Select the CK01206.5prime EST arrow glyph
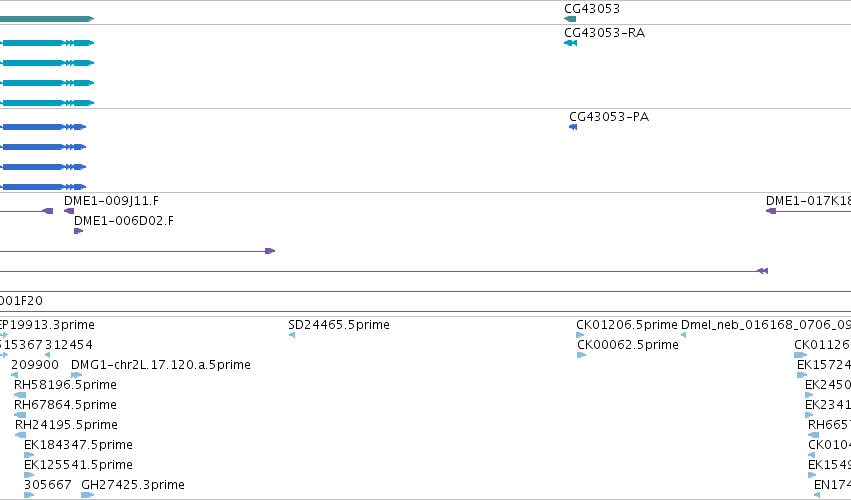This screenshot has height=500, width=851. tap(580, 335)
